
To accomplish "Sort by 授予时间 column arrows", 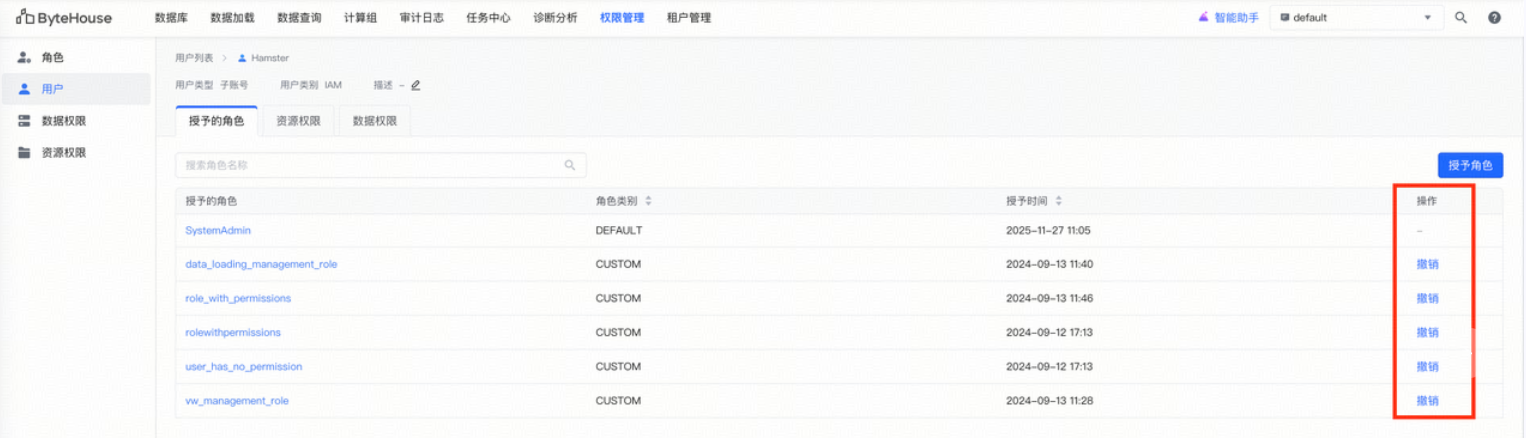I will coord(1059,201).
